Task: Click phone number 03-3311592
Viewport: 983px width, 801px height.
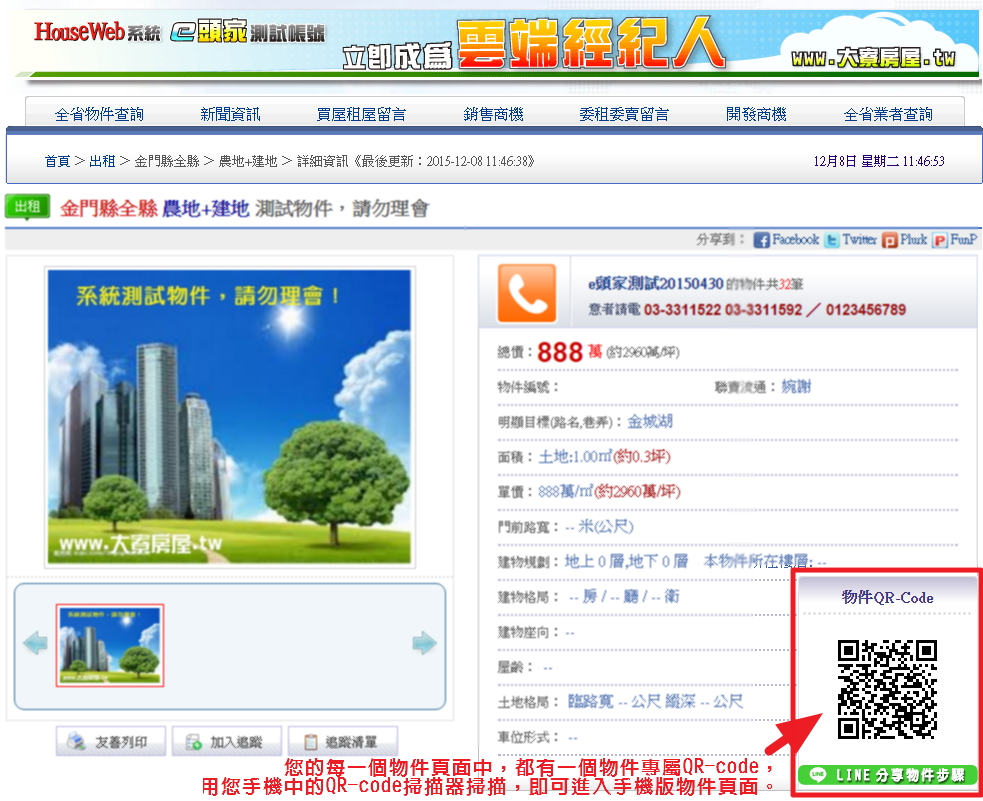Action: point(764,310)
